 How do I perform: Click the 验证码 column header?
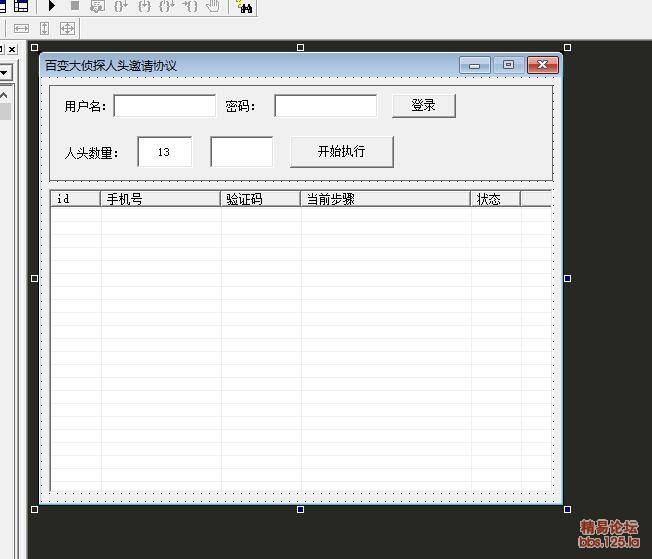click(260, 199)
